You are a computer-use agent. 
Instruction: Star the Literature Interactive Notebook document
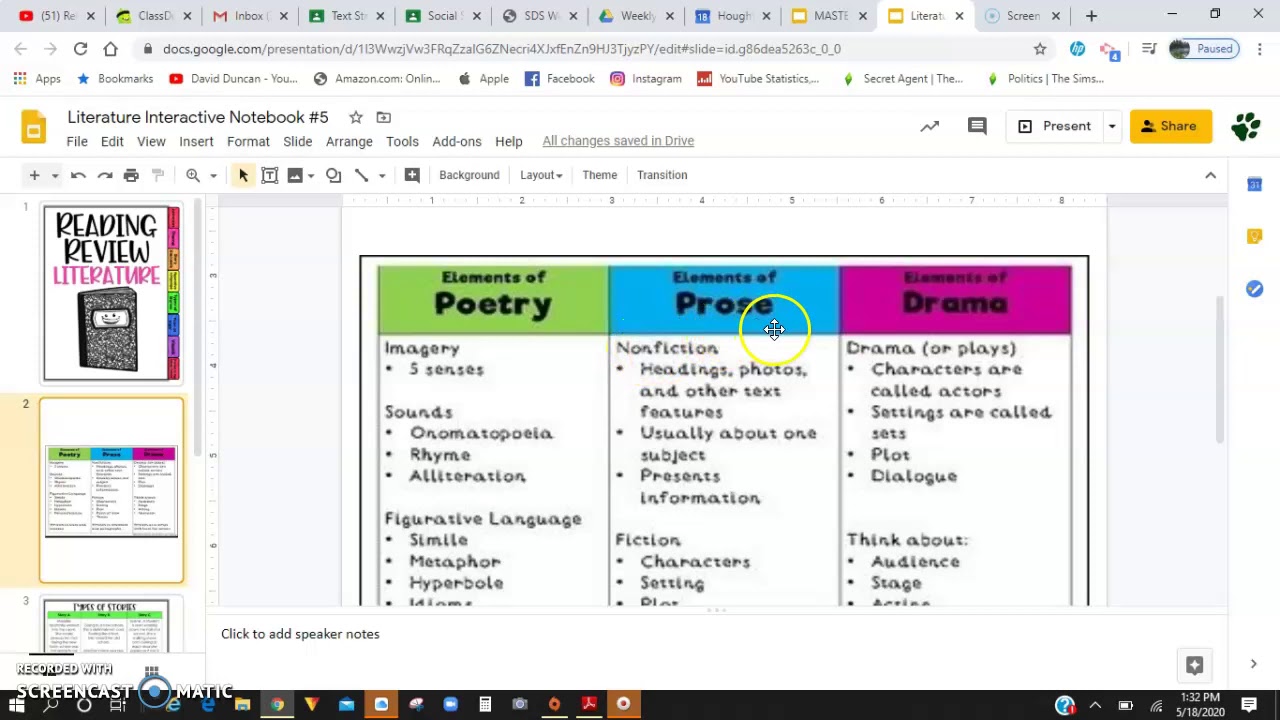tap(355, 117)
